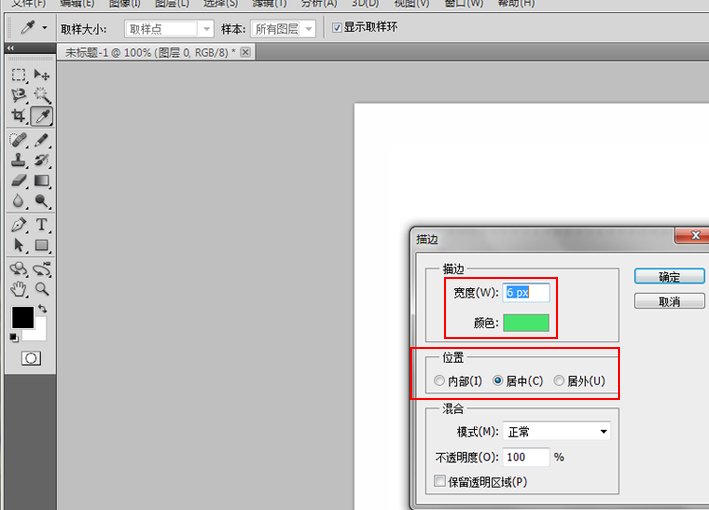This screenshot has width=709, height=510.
Task: Open the View menu
Action: tap(411, 4)
